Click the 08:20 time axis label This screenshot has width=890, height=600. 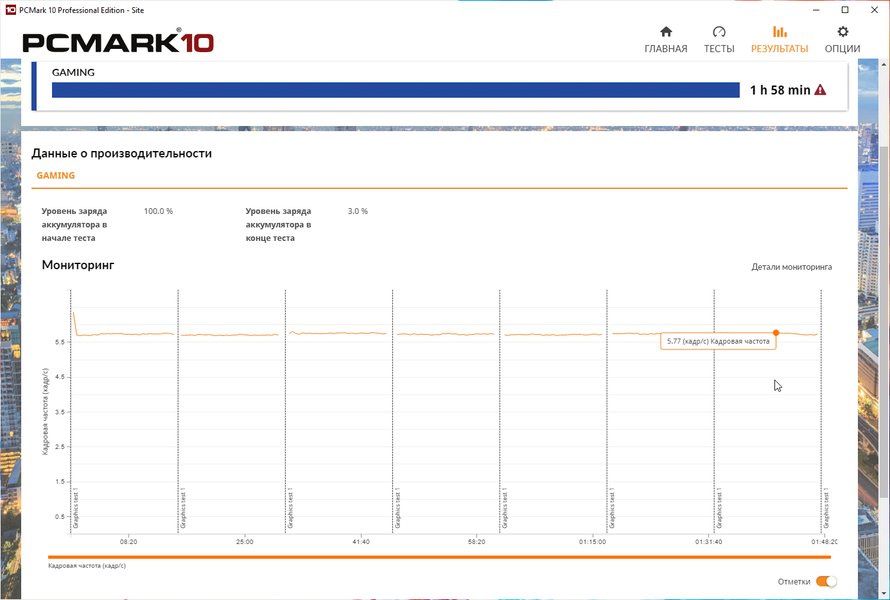tap(129, 542)
